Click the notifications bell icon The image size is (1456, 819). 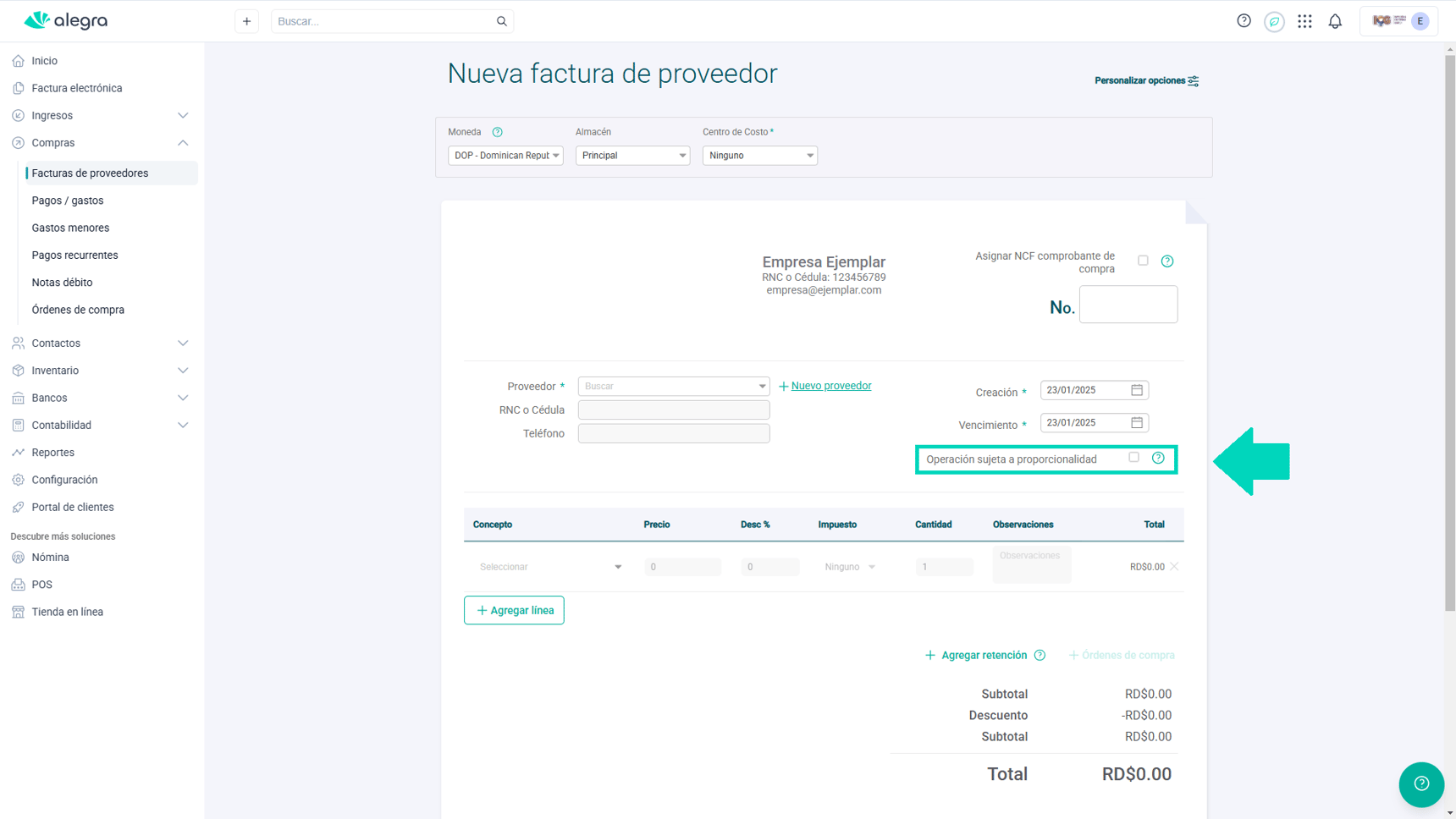1335,21
